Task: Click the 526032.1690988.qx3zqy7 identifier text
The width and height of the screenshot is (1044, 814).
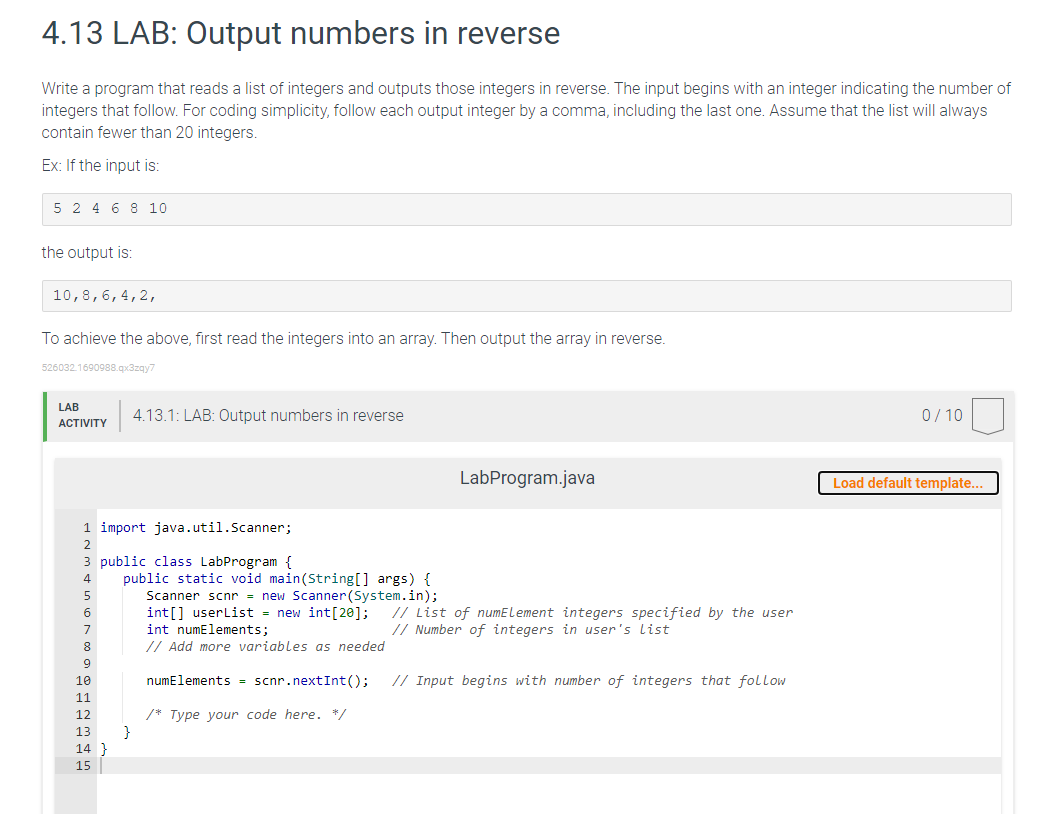Action: pos(98,368)
